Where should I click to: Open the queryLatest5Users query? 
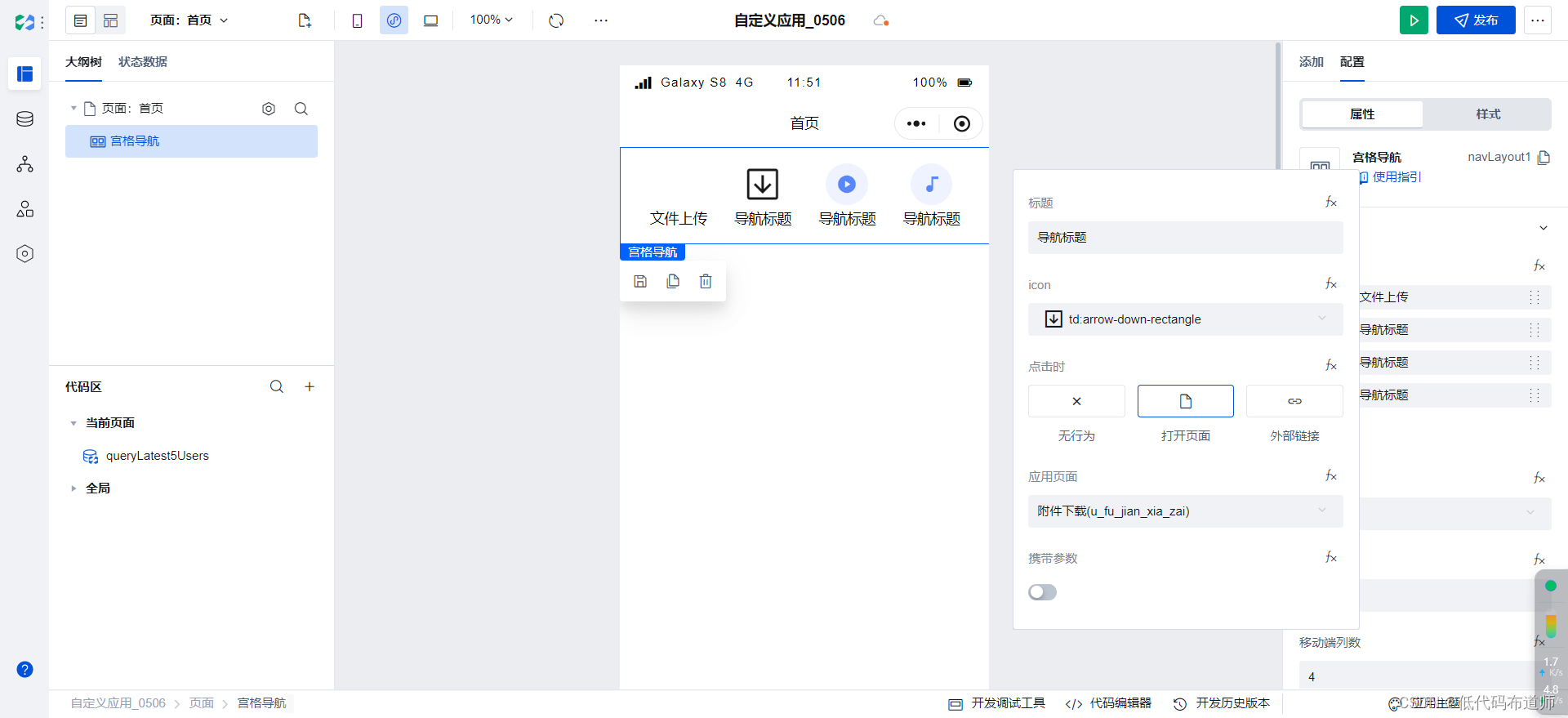[x=157, y=456]
